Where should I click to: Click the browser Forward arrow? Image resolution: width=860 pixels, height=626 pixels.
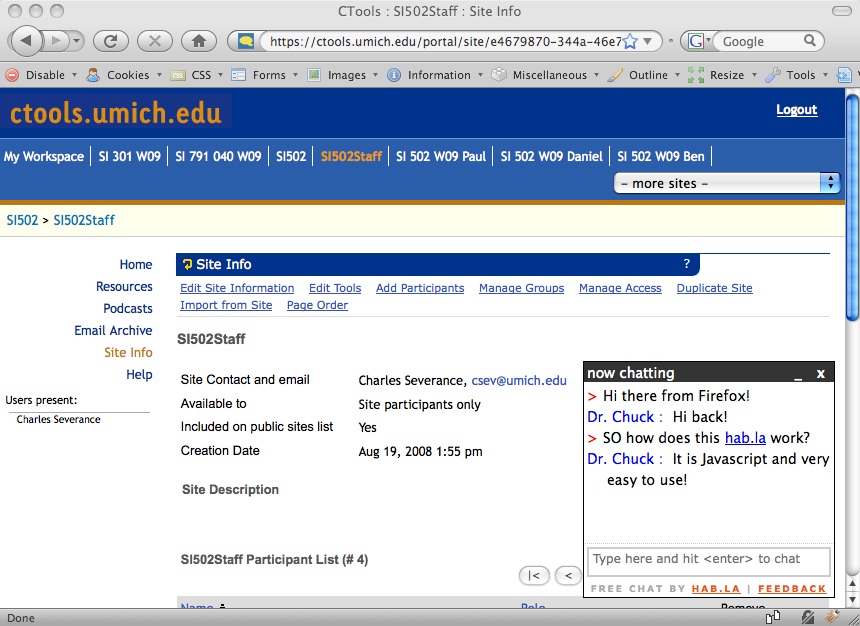click(x=55, y=41)
